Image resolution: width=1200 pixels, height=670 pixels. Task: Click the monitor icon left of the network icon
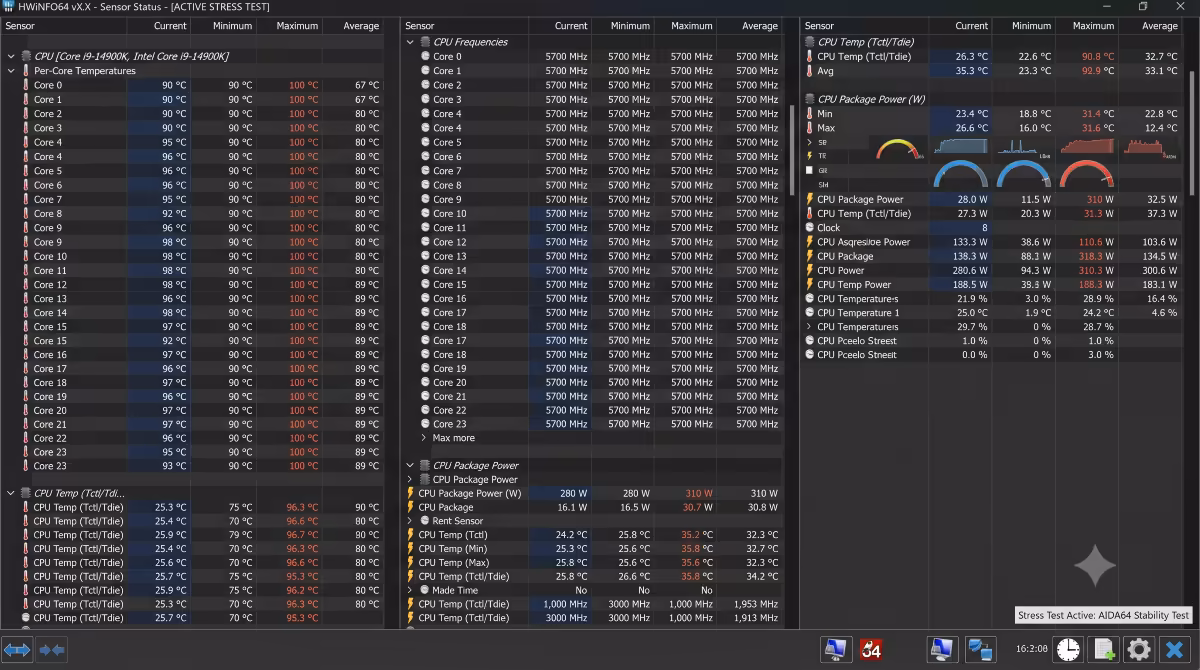coord(941,649)
